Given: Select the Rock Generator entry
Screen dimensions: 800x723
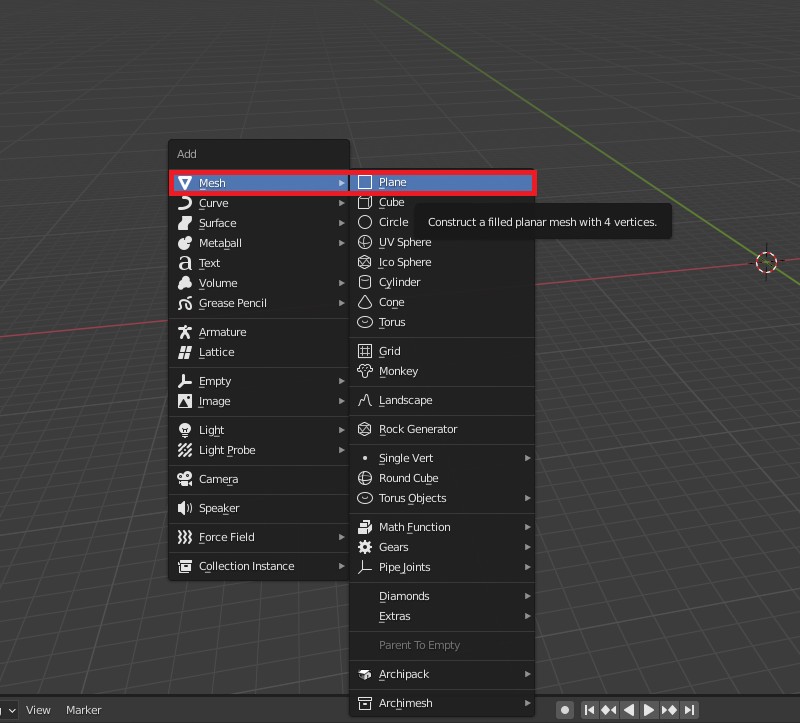Looking at the screenshot, I should tap(417, 429).
